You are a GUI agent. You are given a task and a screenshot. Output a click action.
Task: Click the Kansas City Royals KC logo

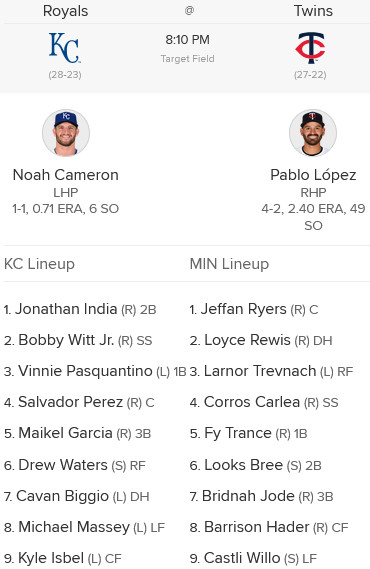[x=65, y=48]
